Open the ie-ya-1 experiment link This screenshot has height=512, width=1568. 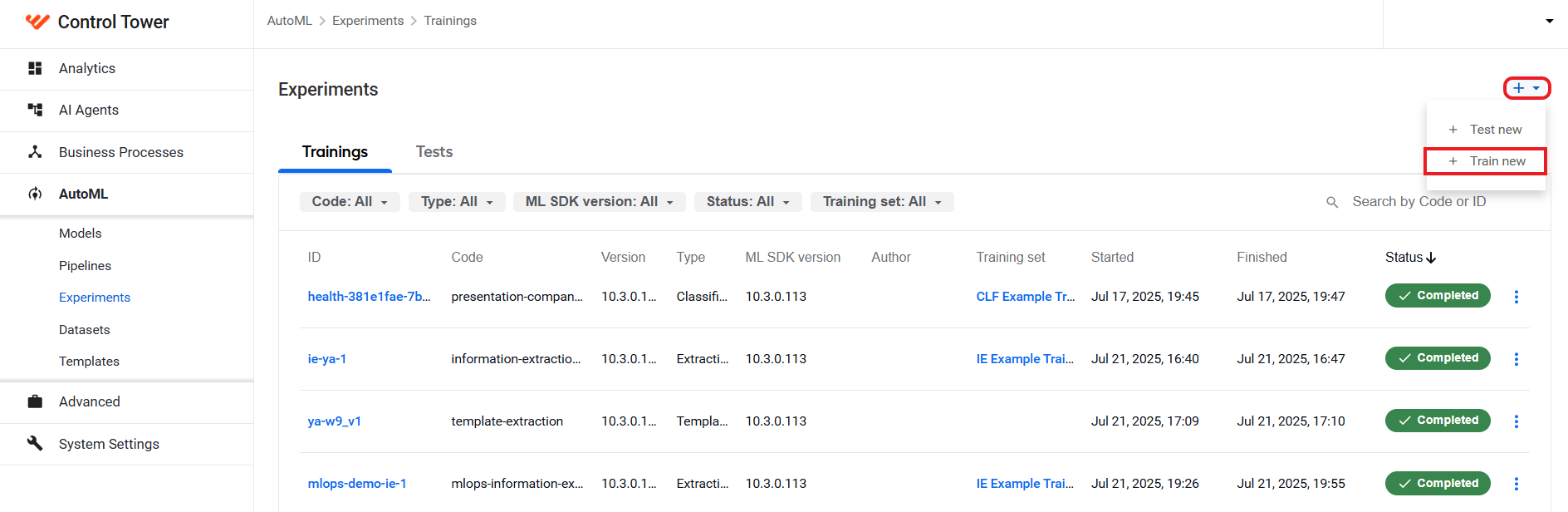[x=327, y=359]
